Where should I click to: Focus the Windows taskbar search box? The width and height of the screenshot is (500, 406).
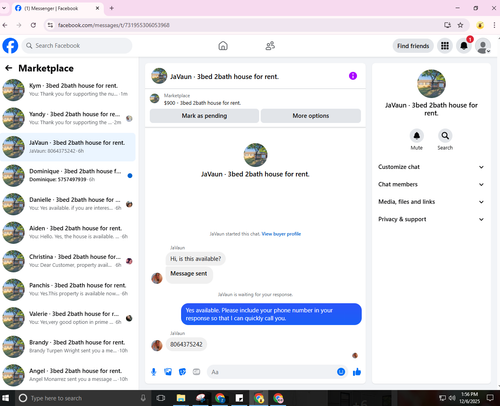pos(82,398)
